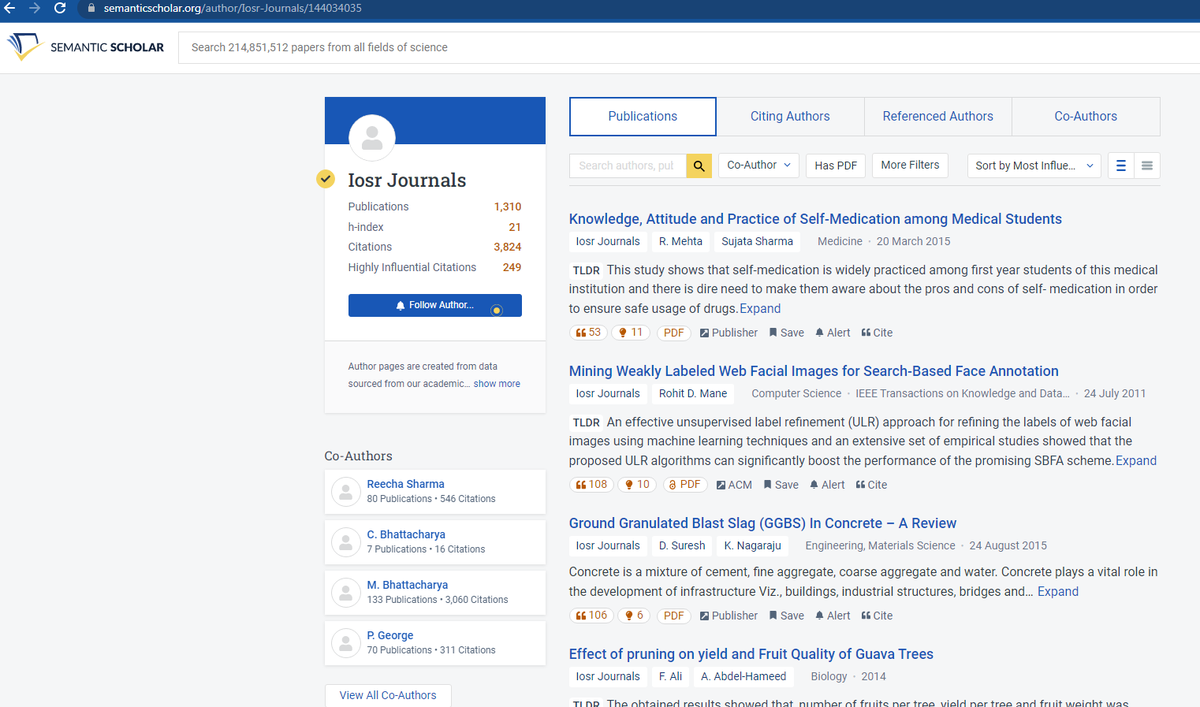
Task: Click the 11 influential citations badge
Action: click(x=631, y=332)
